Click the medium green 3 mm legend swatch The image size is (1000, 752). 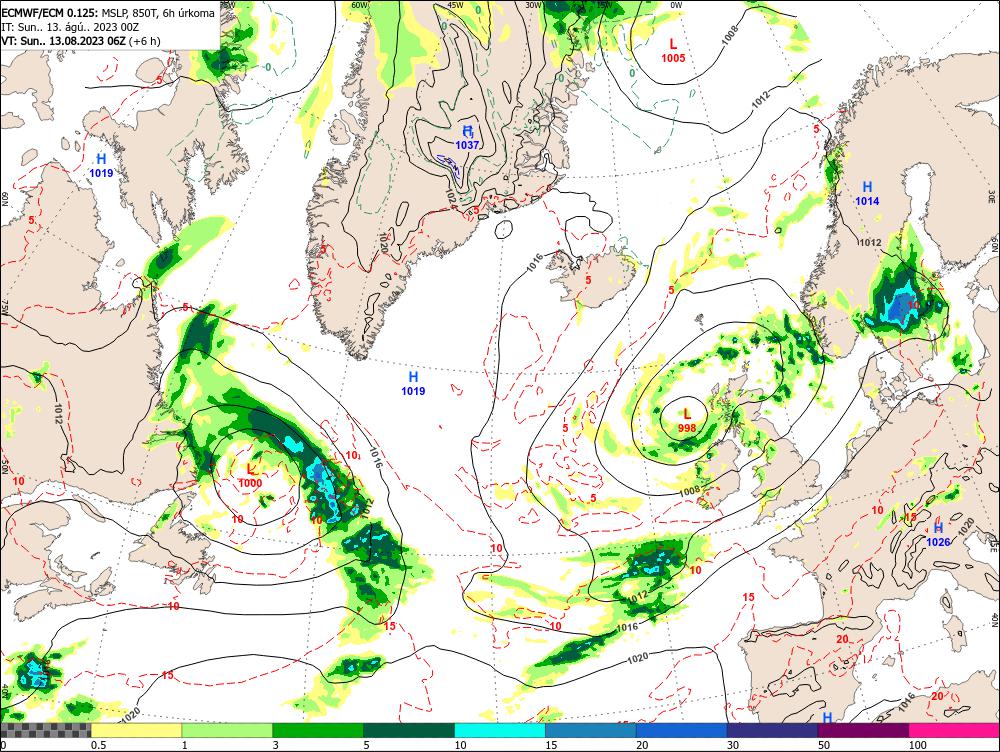tap(318, 730)
